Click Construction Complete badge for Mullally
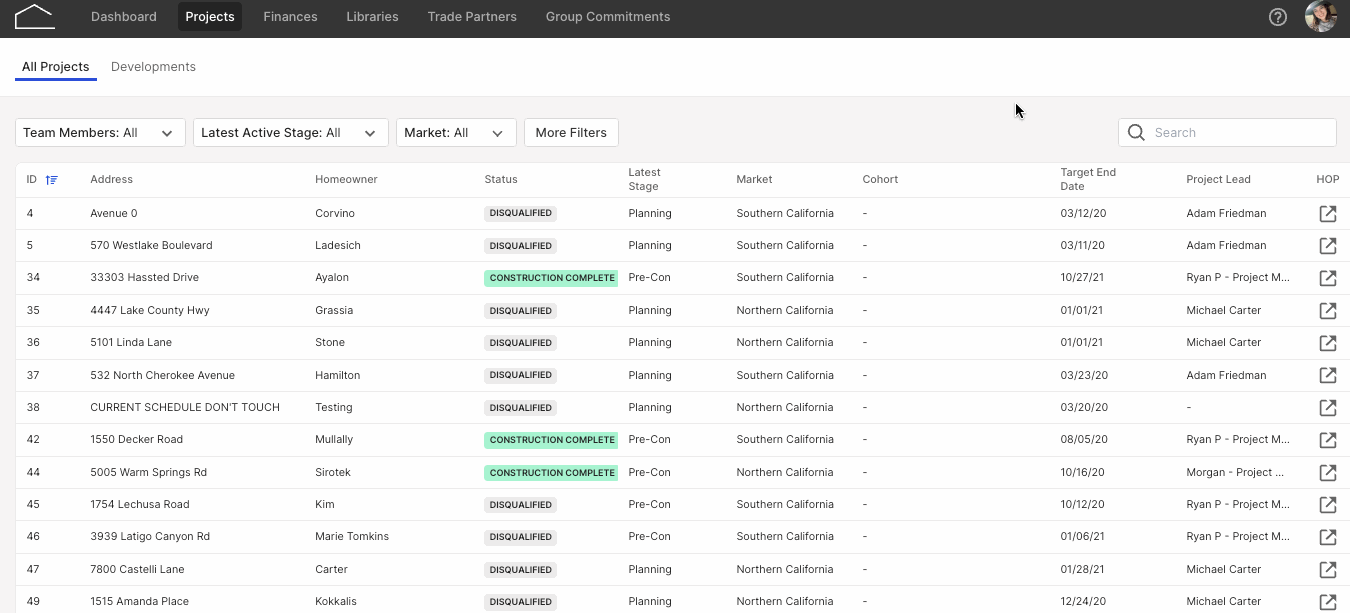This screenshot has height=613, width=1350. click(551, 440)
